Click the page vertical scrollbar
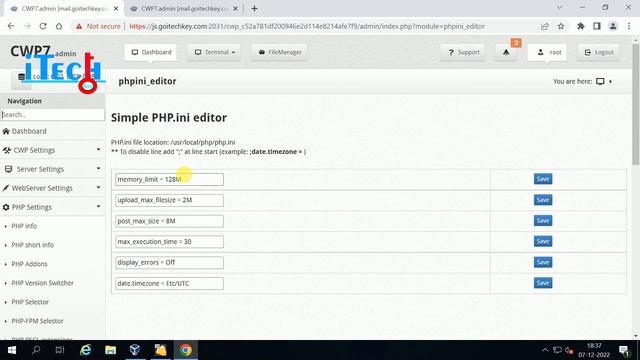640x360 pixels. click(636, 104)
